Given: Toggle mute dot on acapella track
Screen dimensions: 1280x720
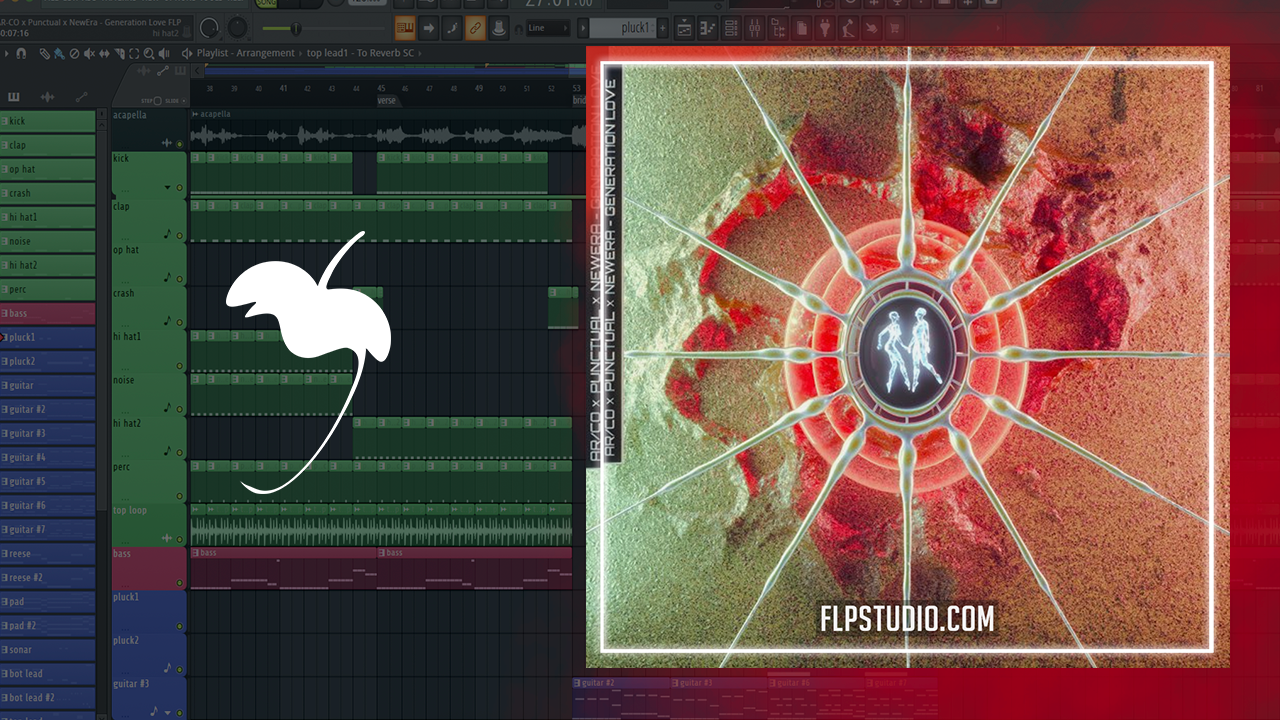Looking at the screenshot, I should 179,144.
